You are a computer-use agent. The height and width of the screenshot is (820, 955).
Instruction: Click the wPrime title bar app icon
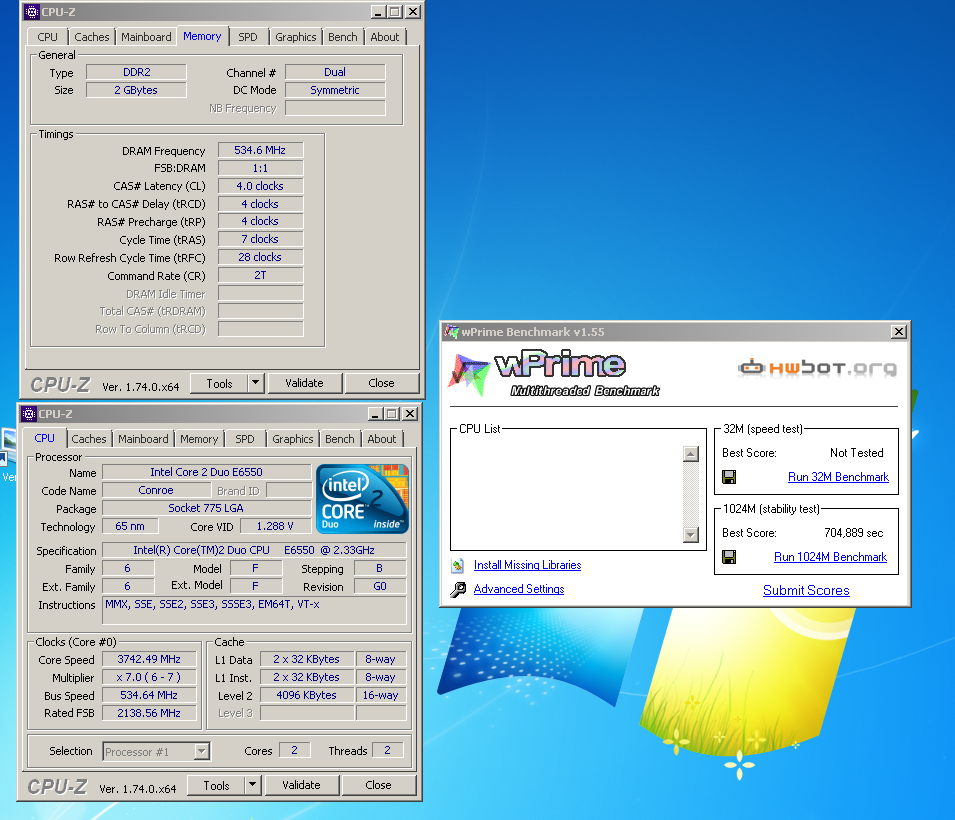pos(451,331)
